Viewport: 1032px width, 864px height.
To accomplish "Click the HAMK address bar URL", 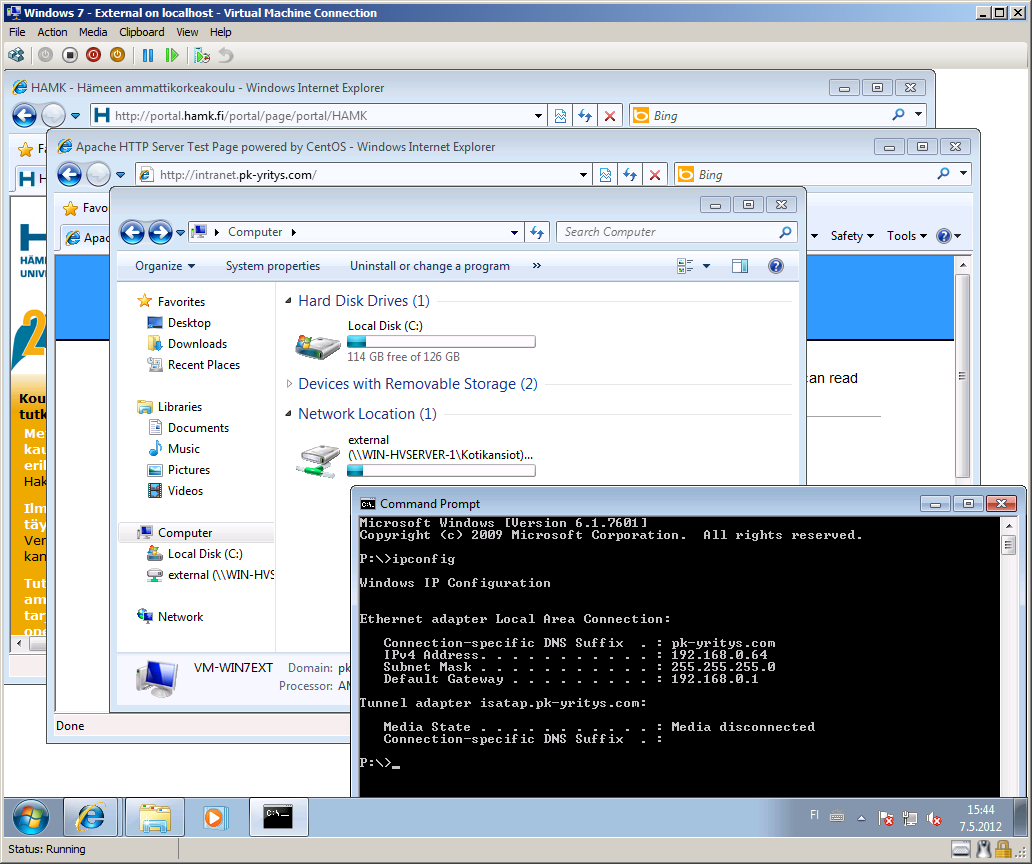I will click(241, 116).
